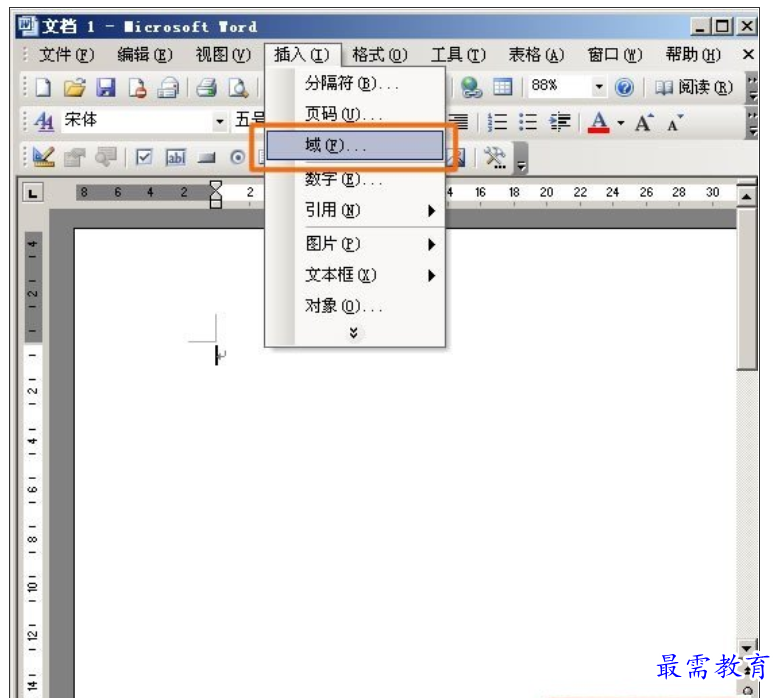Click the 插入(I) menu title
This screenshot has width=778, height=698.
click(302, 55)
